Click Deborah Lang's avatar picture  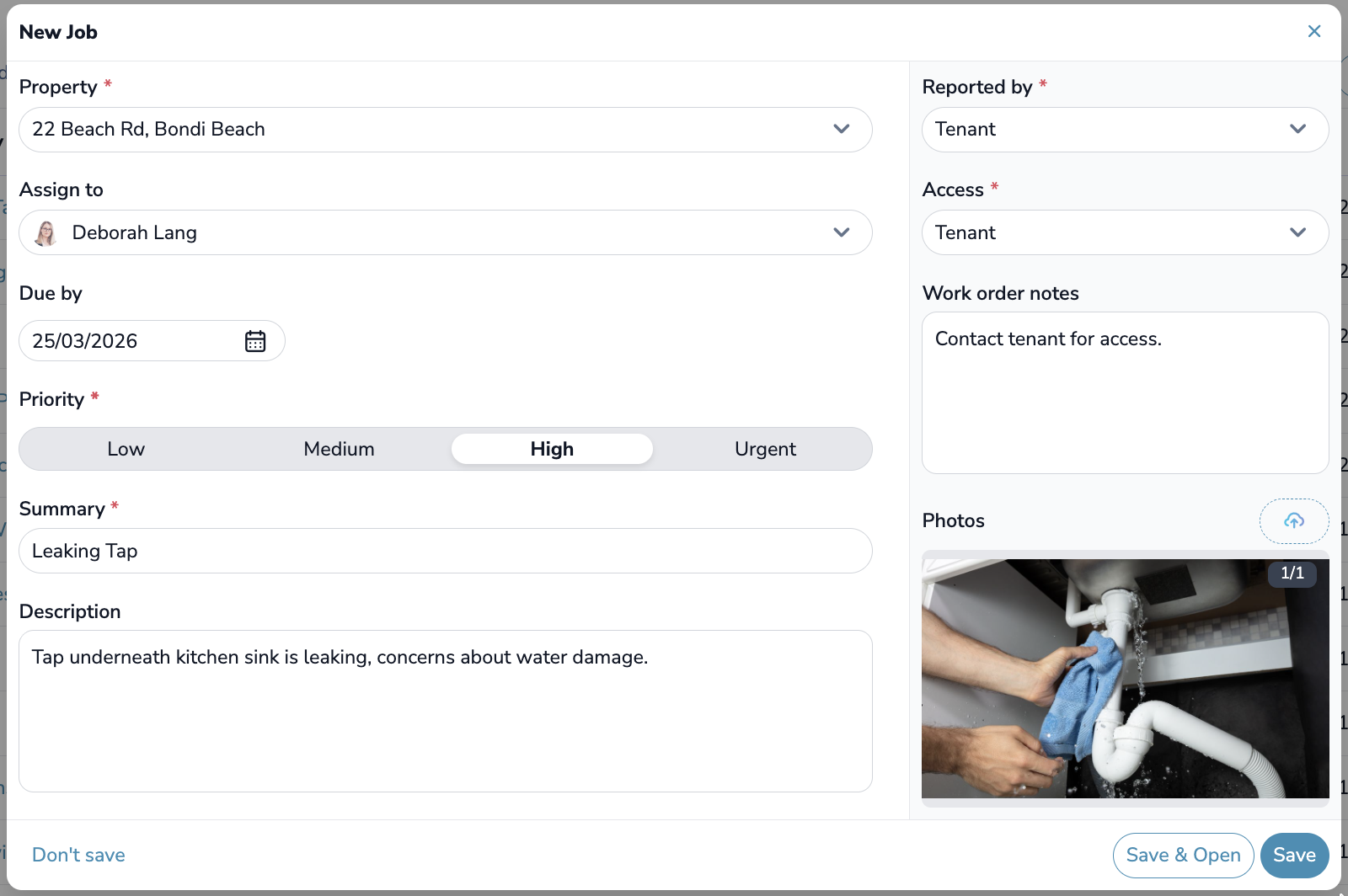coord(46,233)
